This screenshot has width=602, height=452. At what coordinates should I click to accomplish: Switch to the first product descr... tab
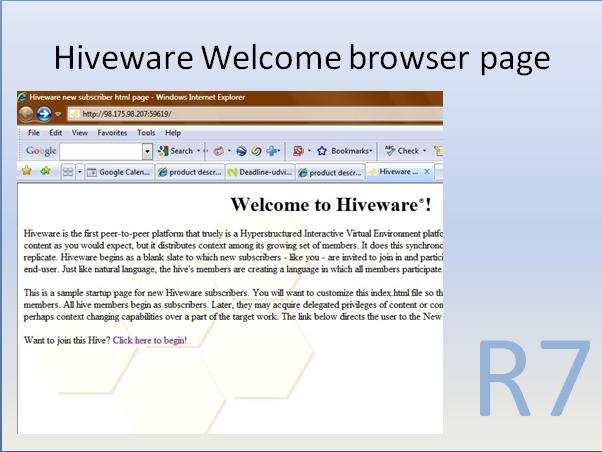[190, 172]
